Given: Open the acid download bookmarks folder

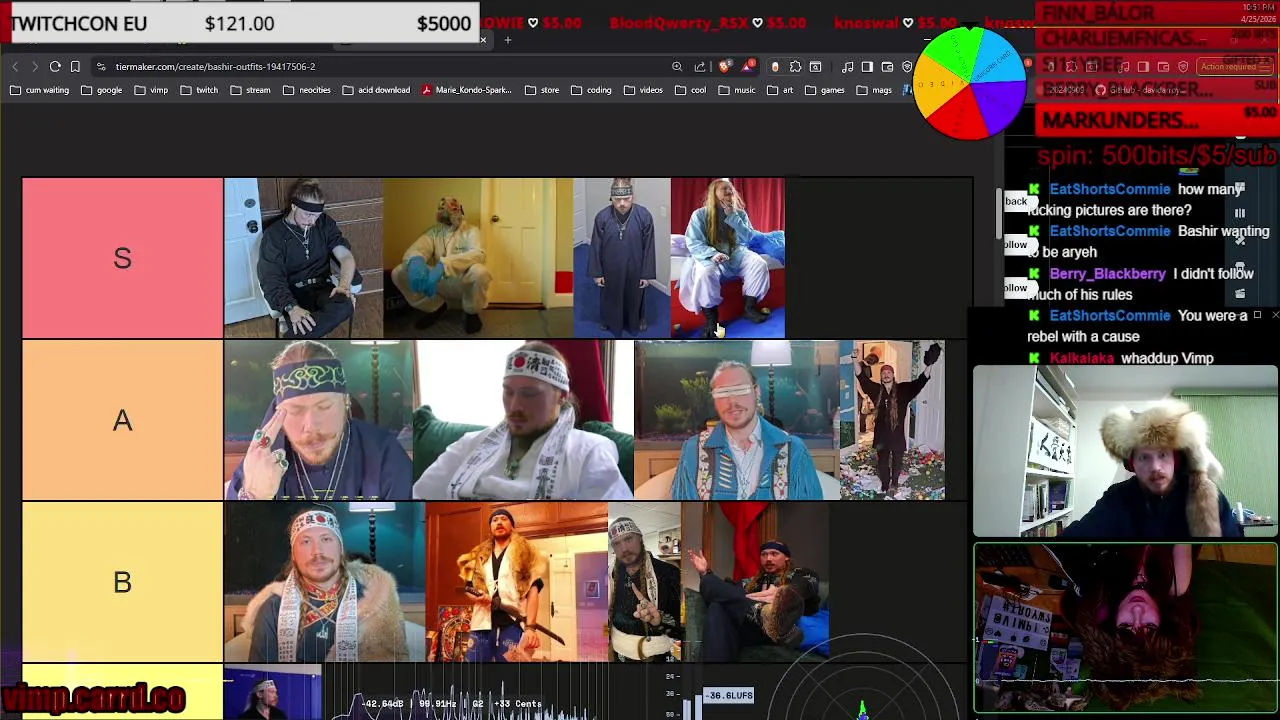Looking at the screenshot, I should 376,90.
